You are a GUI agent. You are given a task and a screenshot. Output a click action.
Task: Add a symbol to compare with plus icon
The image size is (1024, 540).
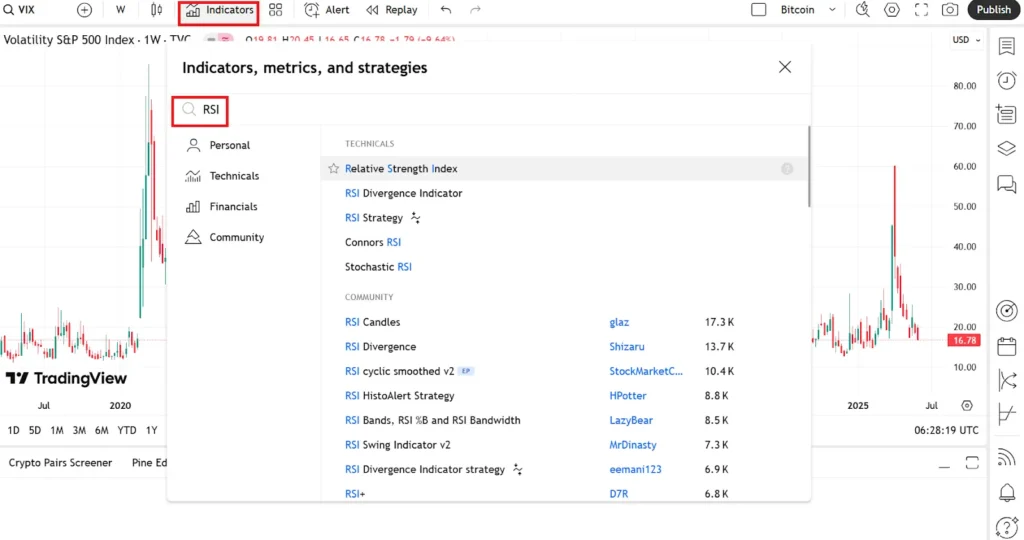pyautogui.click(x=84, y=10)
